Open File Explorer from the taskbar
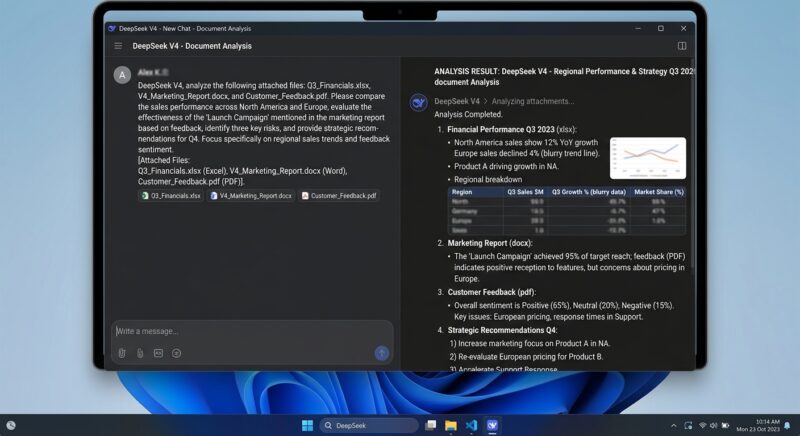 [451, 425]
